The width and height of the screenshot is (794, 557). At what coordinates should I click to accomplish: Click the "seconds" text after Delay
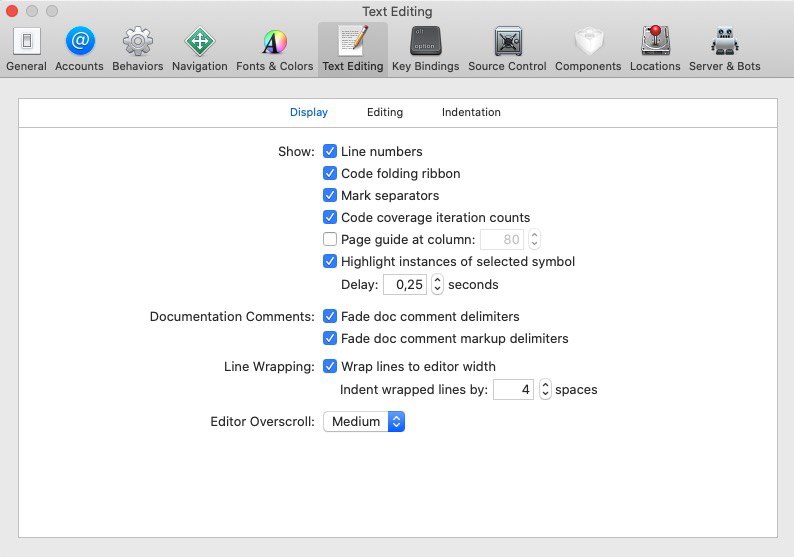pyautogui.click(x=473, y=285)
